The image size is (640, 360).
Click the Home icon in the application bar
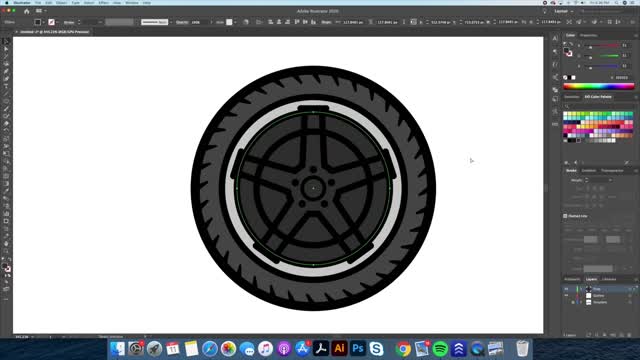(x=27, y=11)
